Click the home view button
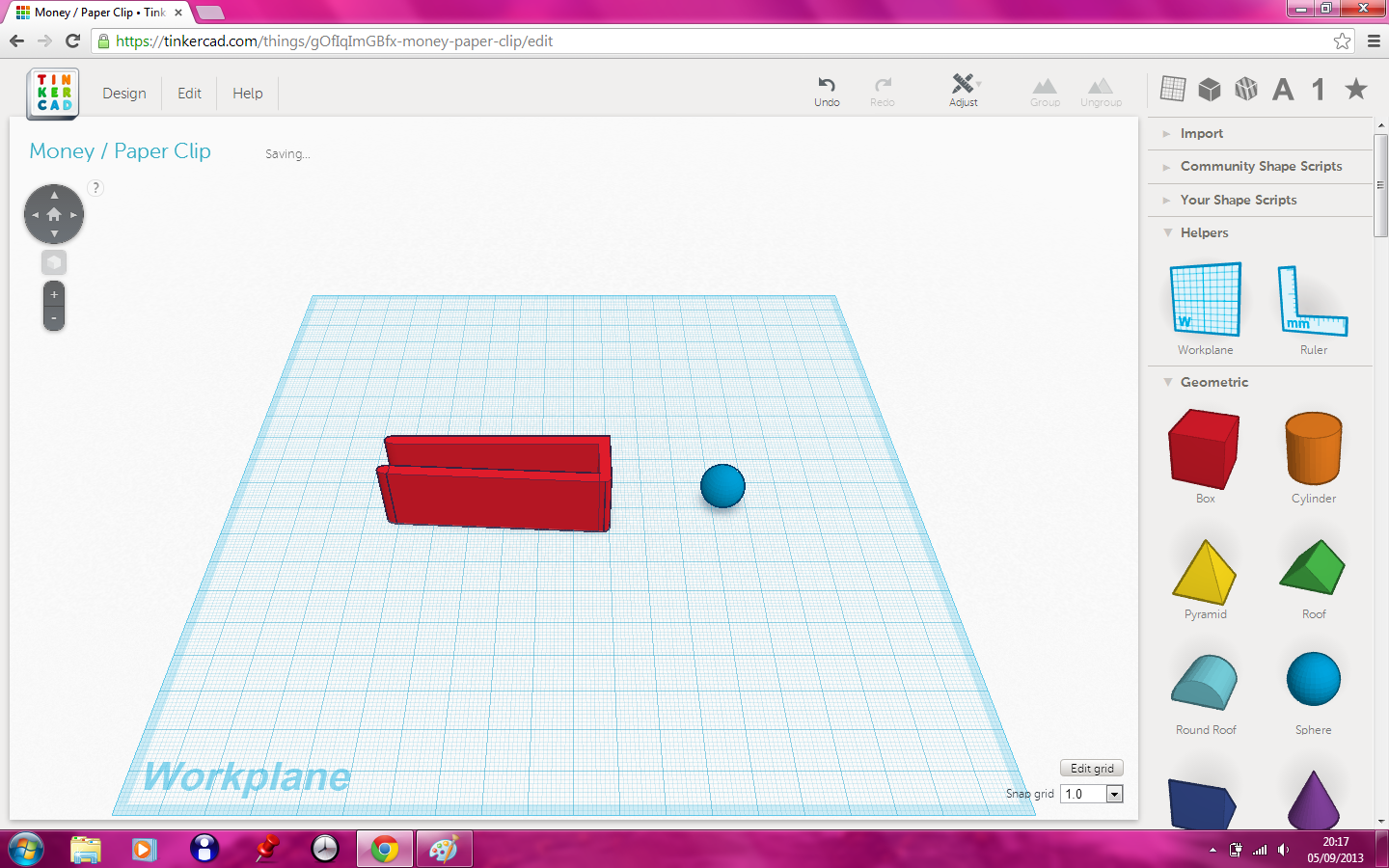 tap(54, 214)
